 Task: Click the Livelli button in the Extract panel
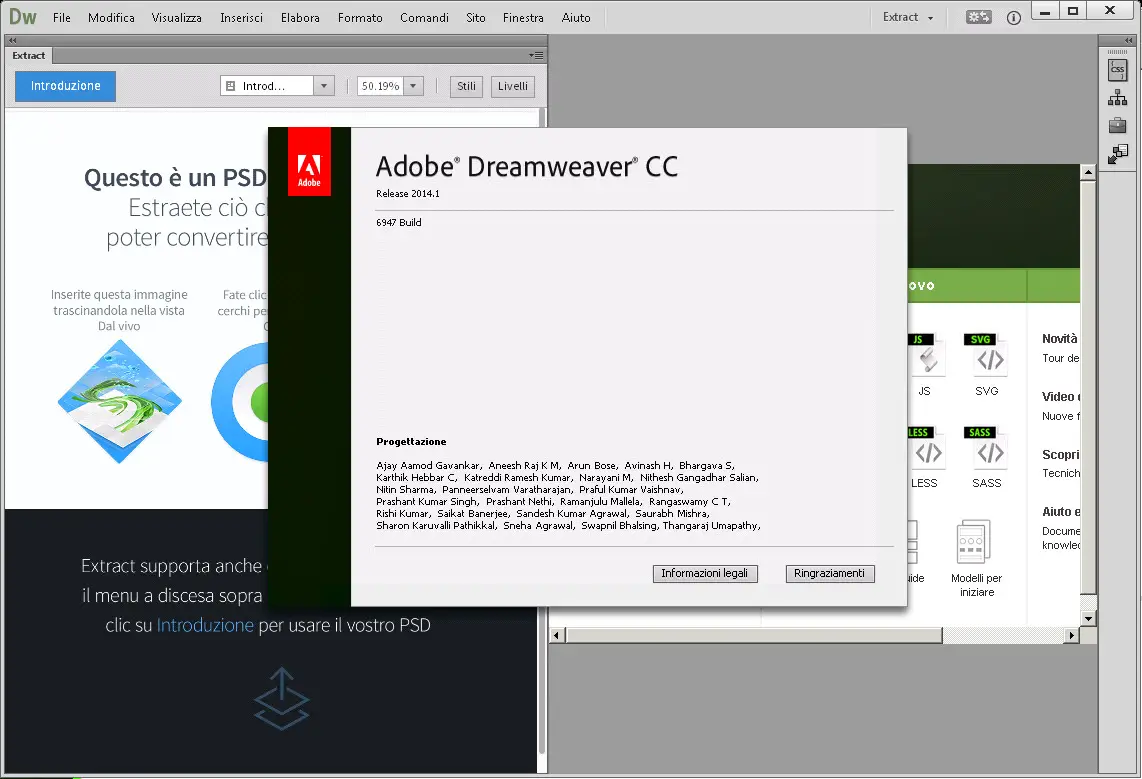513,86
